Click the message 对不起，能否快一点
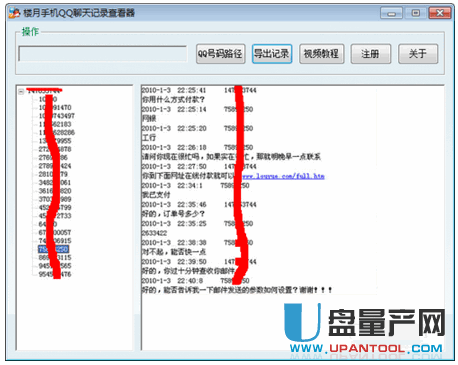Image resolution: width=458 pixels, height=365 pixels. 174,252
